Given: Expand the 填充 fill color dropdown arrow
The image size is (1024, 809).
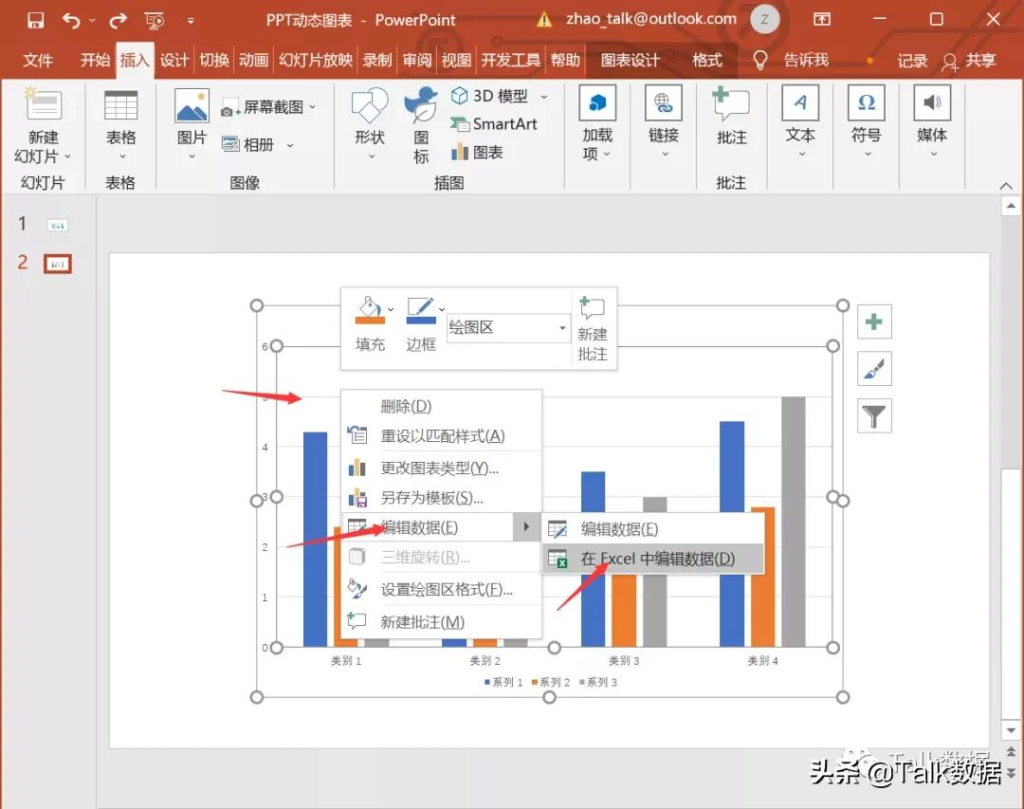Looking at the screenshot, I should coord(390,308).
